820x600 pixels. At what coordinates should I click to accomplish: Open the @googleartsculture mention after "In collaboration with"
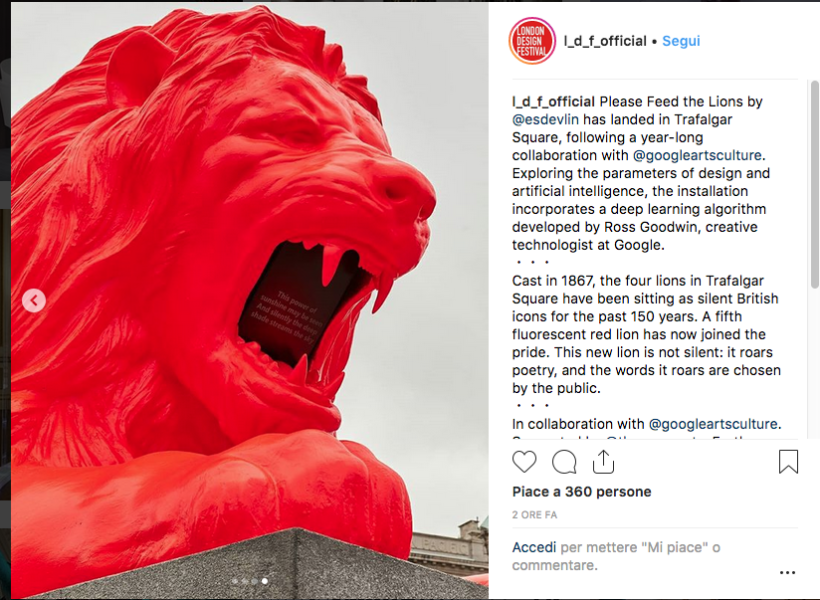pos(713,424)
